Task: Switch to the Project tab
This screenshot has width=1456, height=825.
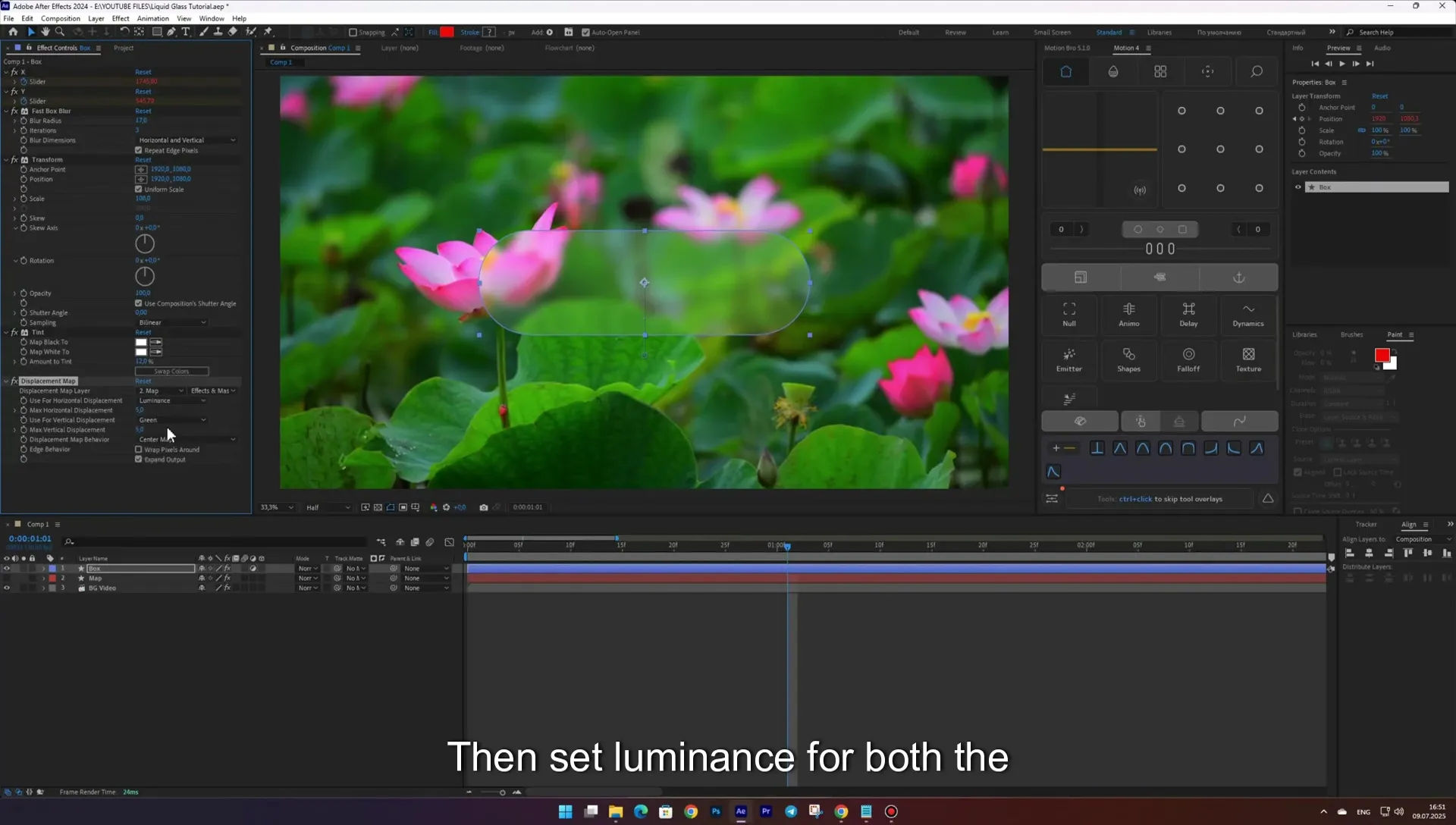Action: tap(124, 48)
